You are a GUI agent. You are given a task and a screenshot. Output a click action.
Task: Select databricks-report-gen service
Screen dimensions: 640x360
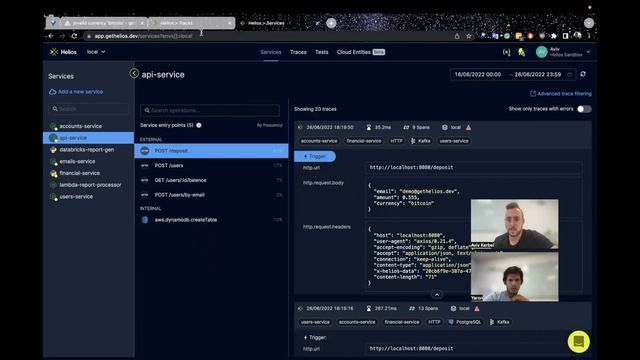pos(87,150)
